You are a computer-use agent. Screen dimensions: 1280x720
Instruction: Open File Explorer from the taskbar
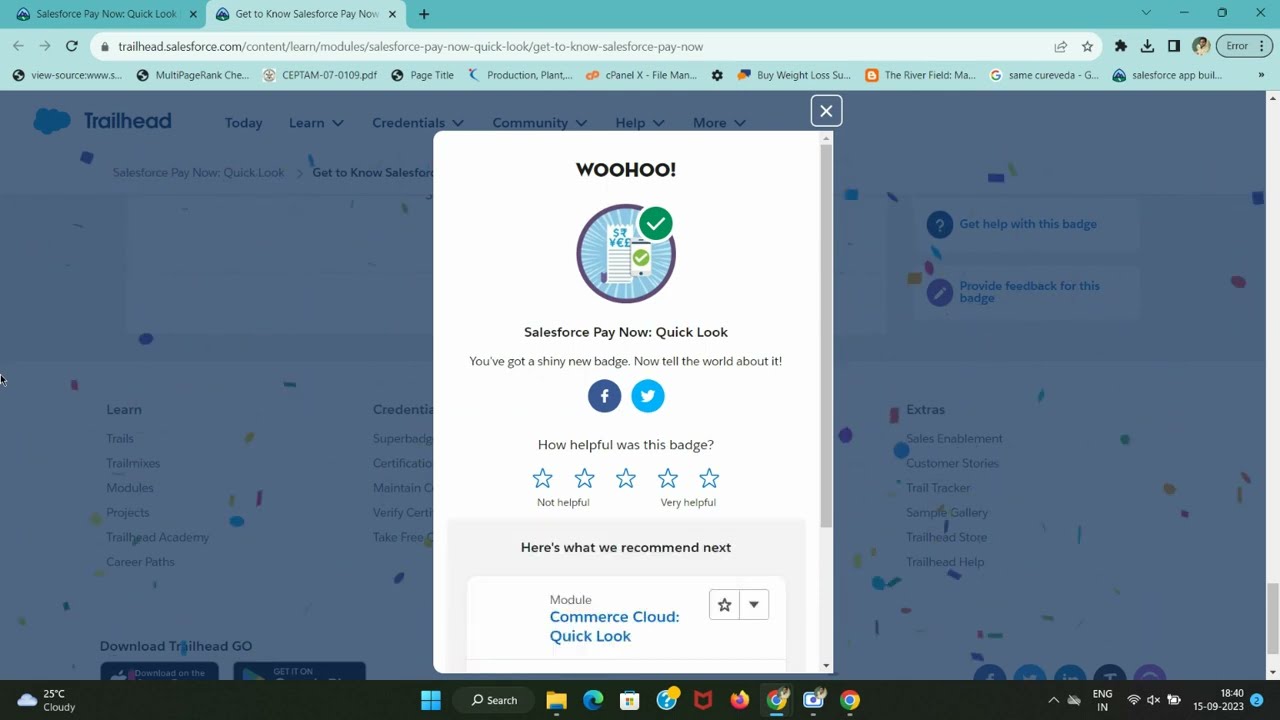tap(557, 700)
